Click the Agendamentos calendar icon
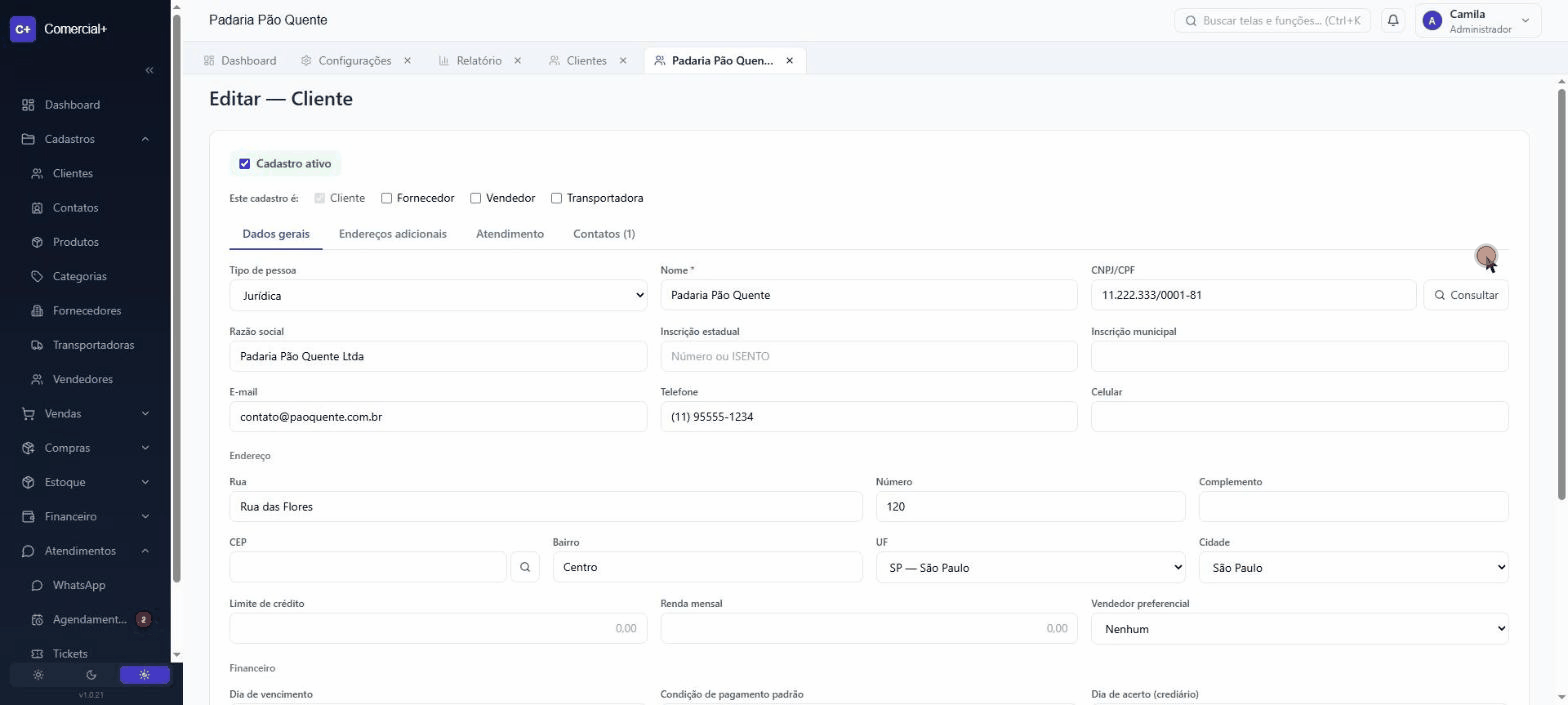Viewport: 1568px width, 705px height. tap(37, 620)
